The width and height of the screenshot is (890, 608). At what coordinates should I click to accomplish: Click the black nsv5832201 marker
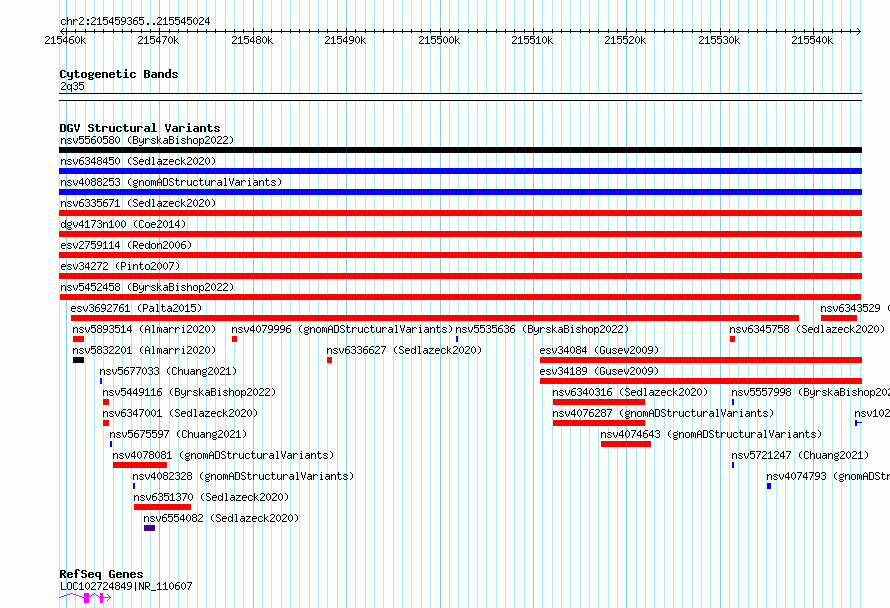point(78,360)
